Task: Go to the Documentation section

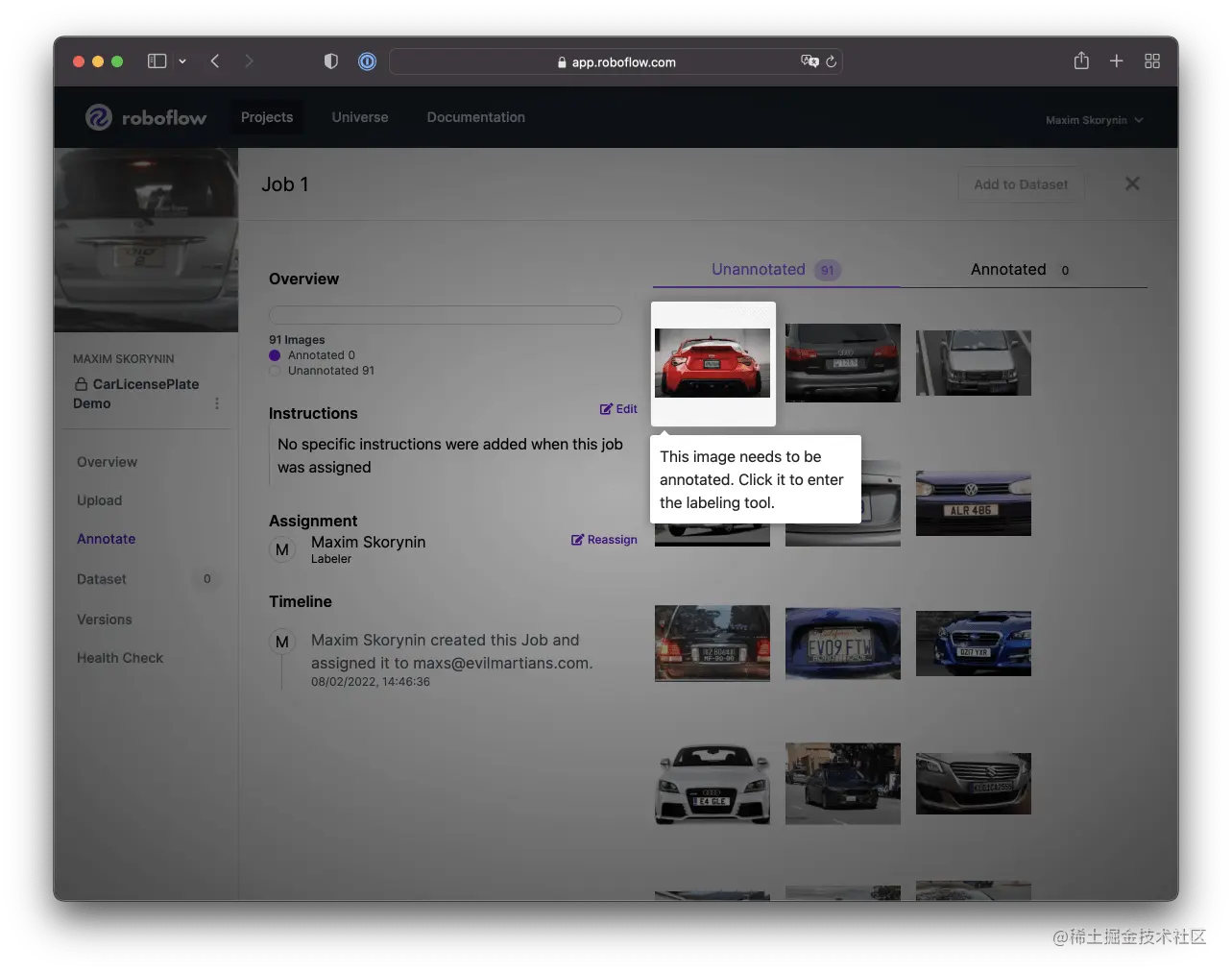Action: [475, 116]
